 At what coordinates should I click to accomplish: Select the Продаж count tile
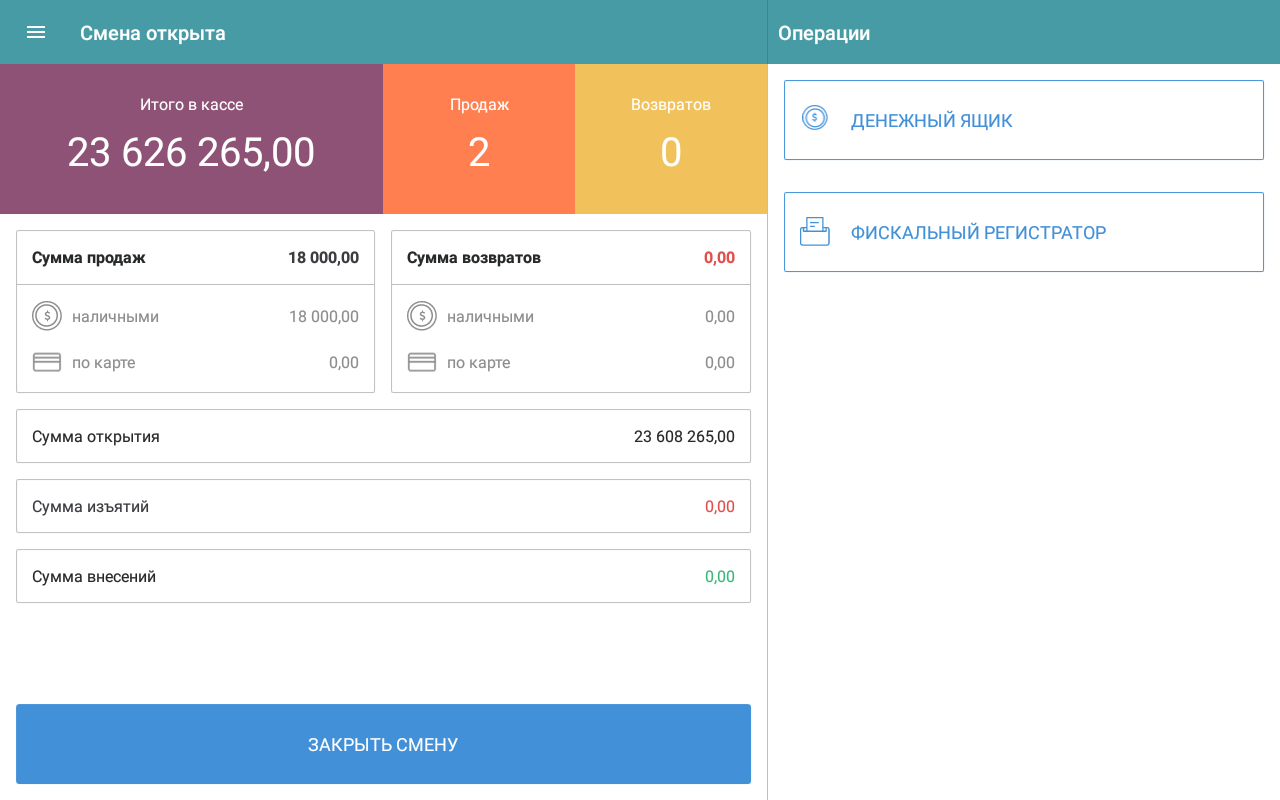[479, 139]
